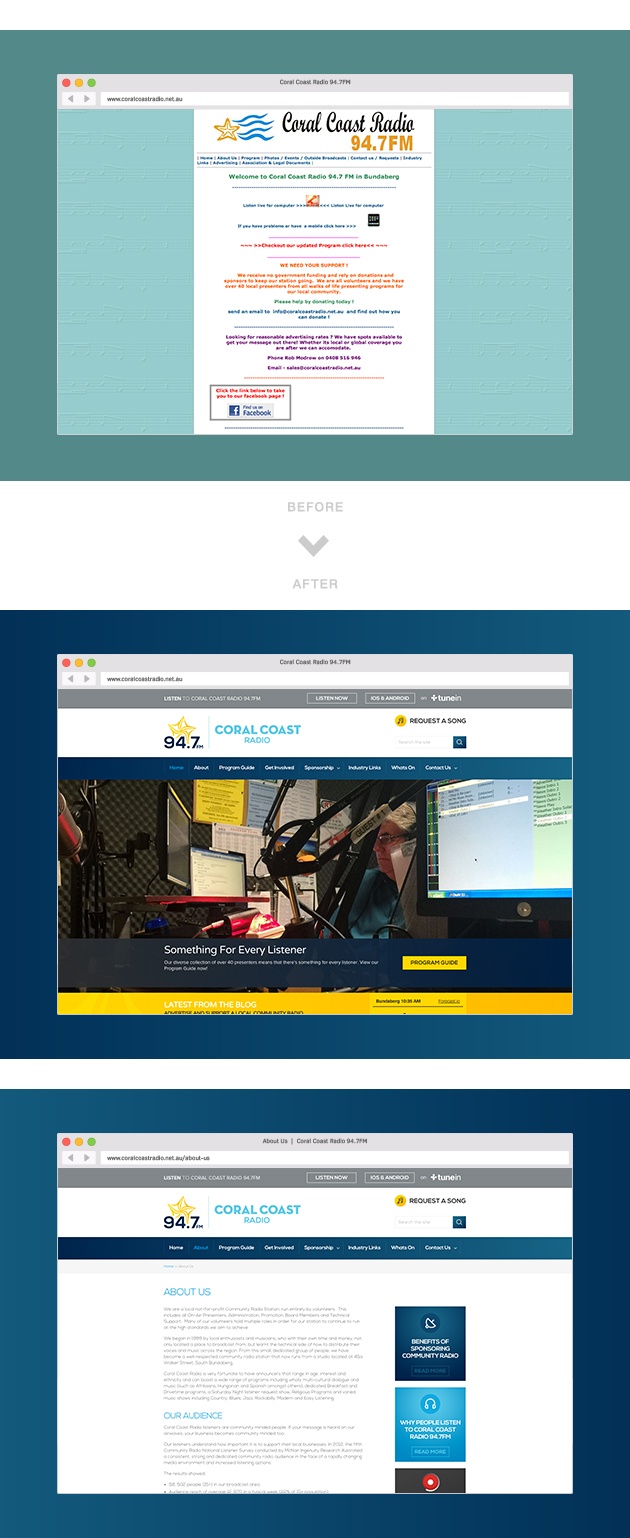Click 'LATEST FROM THE BLOG' heading on homepage

coord(210,1004)
